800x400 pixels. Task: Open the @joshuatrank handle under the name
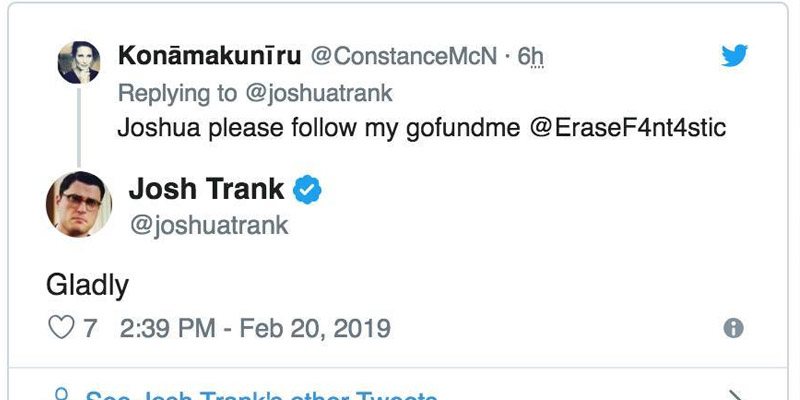pos(208,225)
